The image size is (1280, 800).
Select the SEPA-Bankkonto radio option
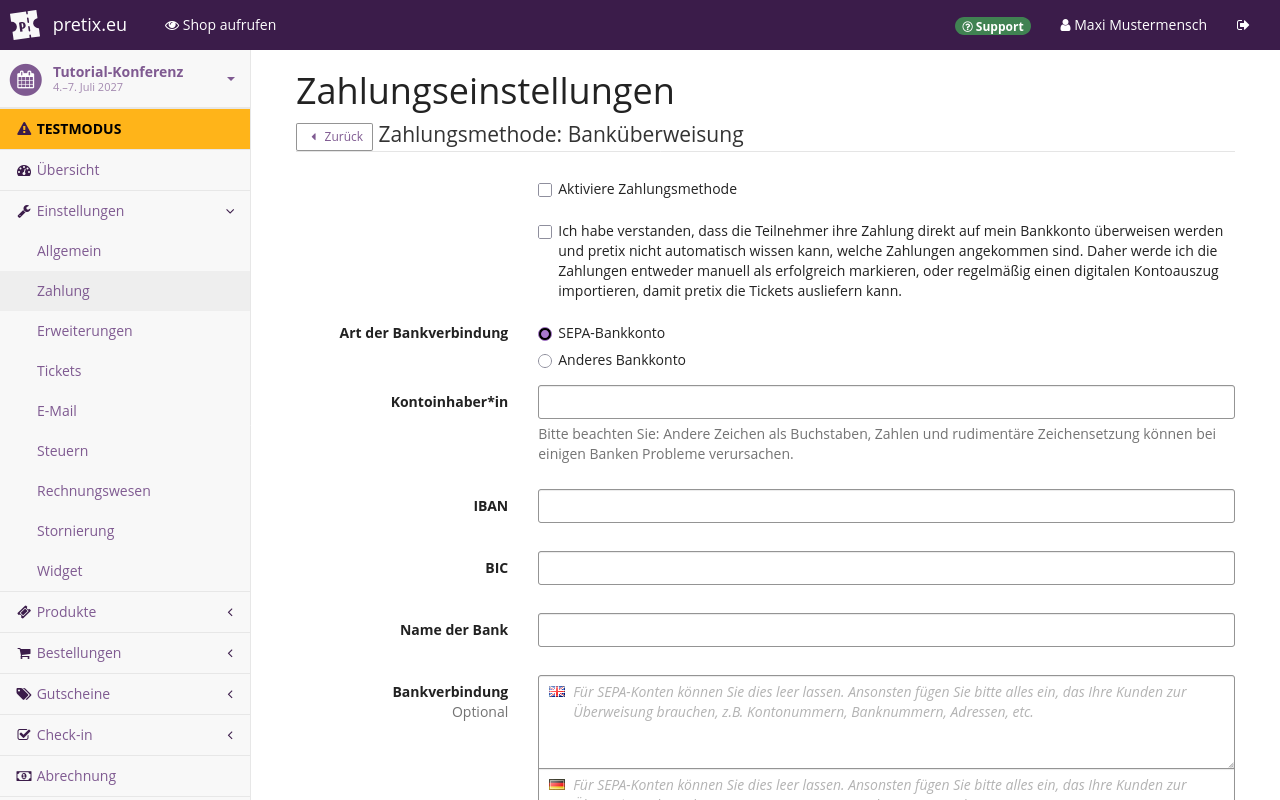[x=545, y=334]
